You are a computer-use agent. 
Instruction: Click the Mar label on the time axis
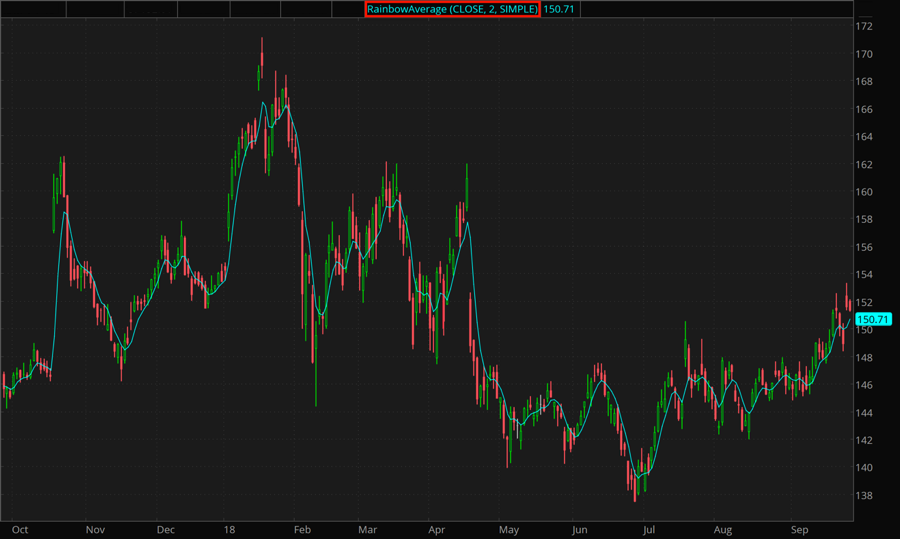(367, 529)
